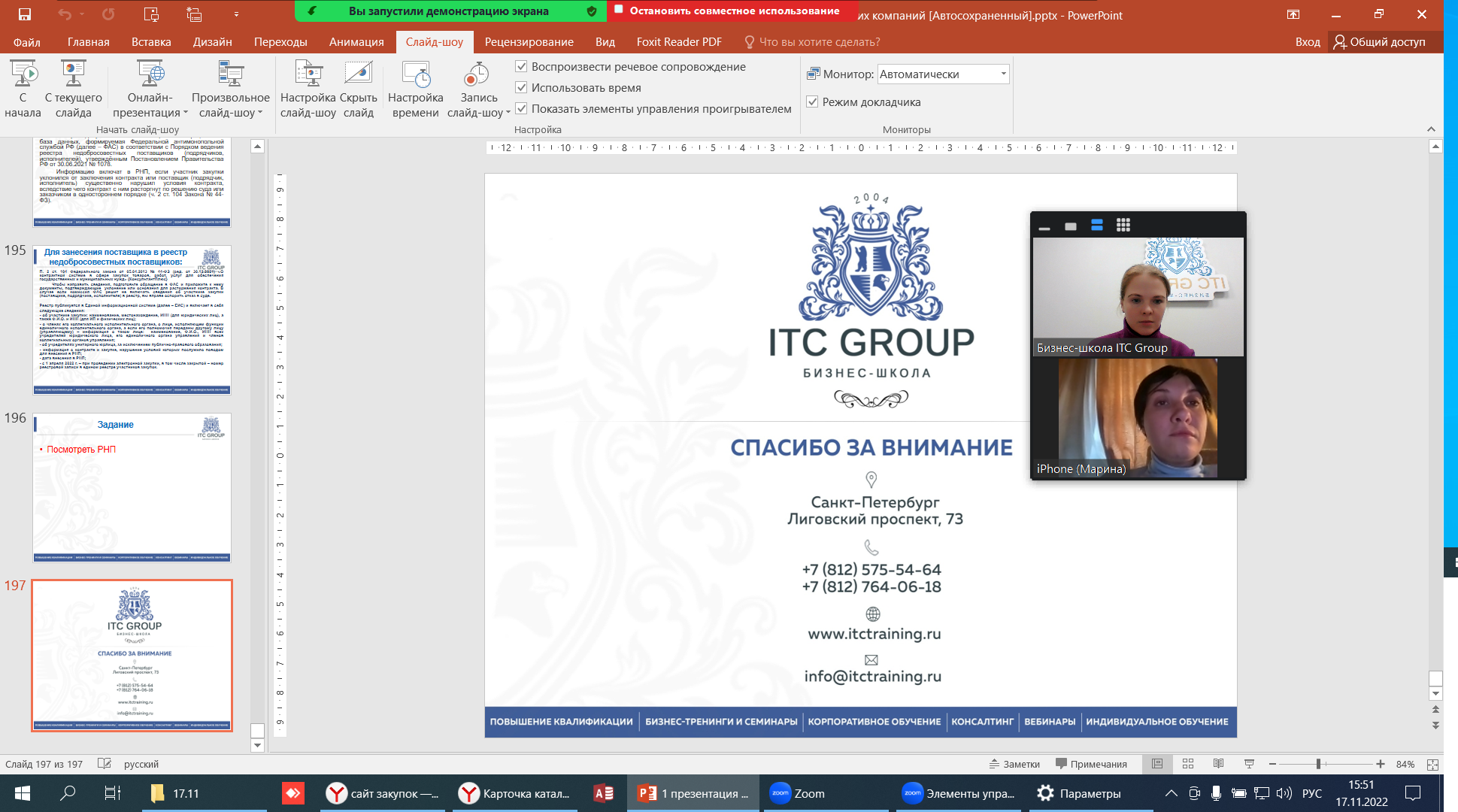
Task: Switch Zoom panel to single video view
Action: click(x=1071, y=226)
